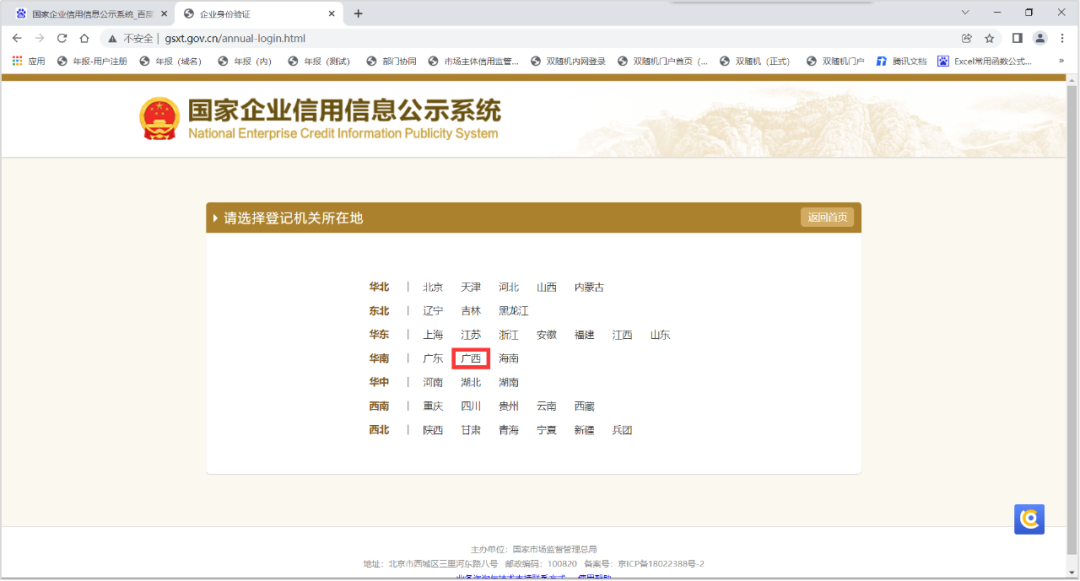Open the blue floating assistant icon
Screen dimensions: 1080x581
(1029, 519)
